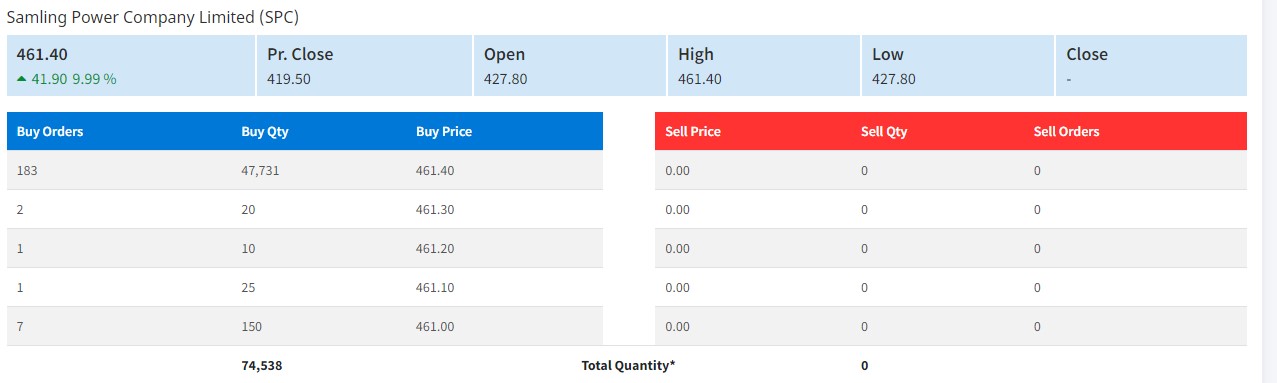Click the High price 461.40 cell
This screenshot has width=1277, height=383.
coord(762,66)
